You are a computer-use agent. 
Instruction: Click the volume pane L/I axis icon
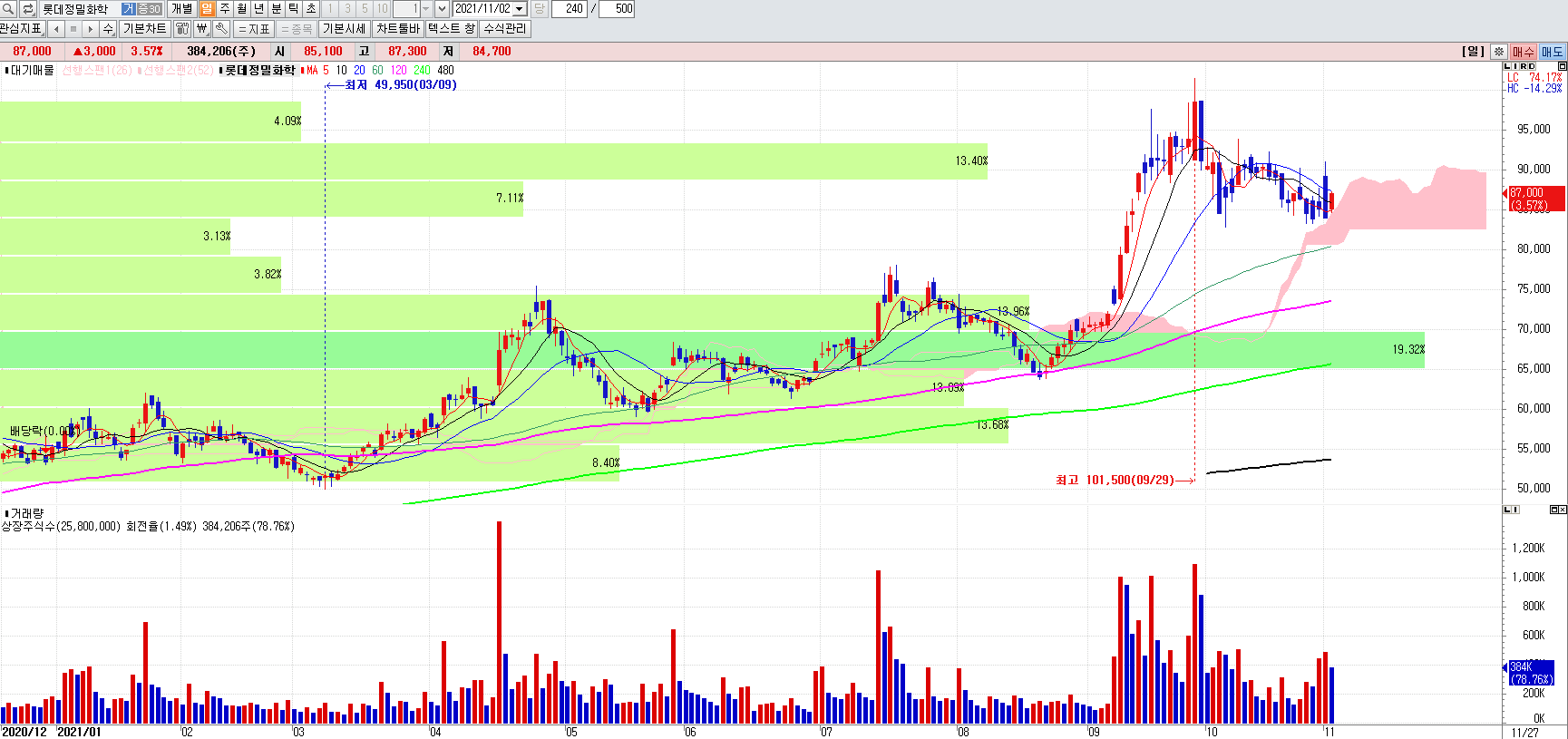click(x=1511, y=510)
